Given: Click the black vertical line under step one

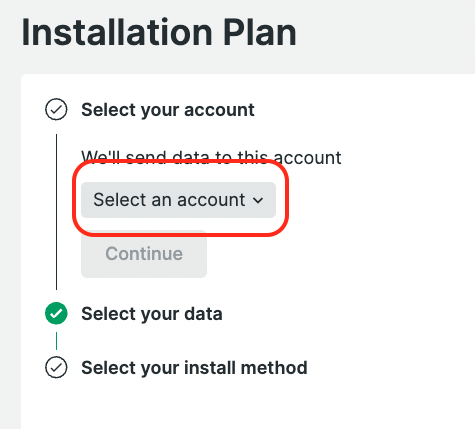Looking at the screenshot, I should (56, 212).
